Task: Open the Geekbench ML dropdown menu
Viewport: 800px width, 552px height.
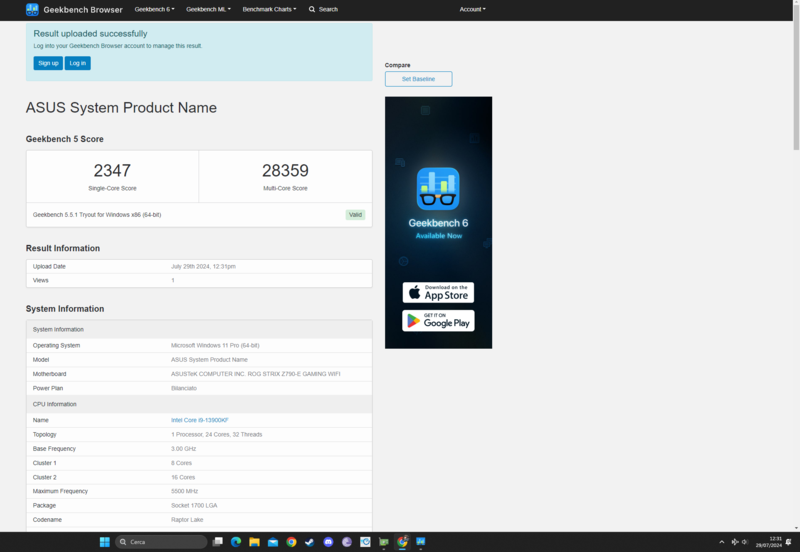Action: point(208,9)
